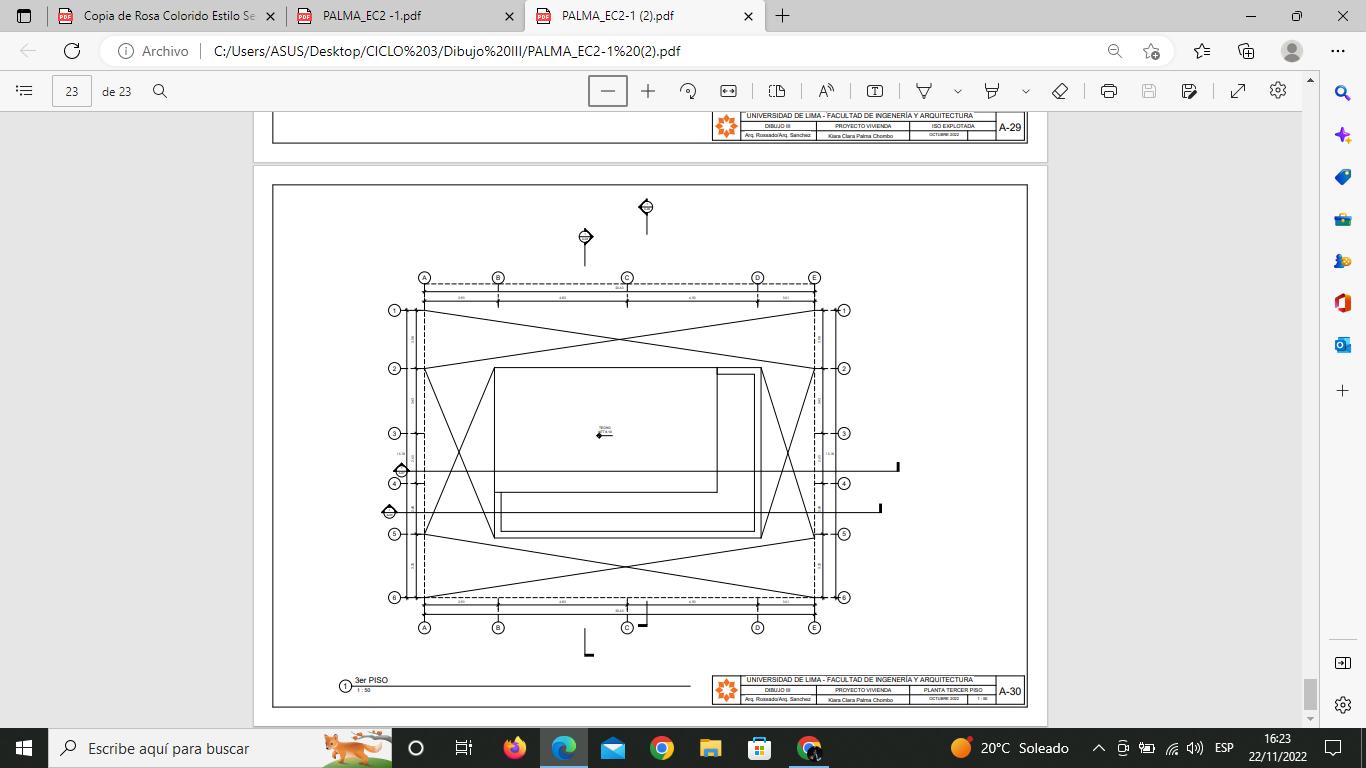Screen dimensions: 1366x768
Task: Refresh the current page
Action: pos(72,51)
